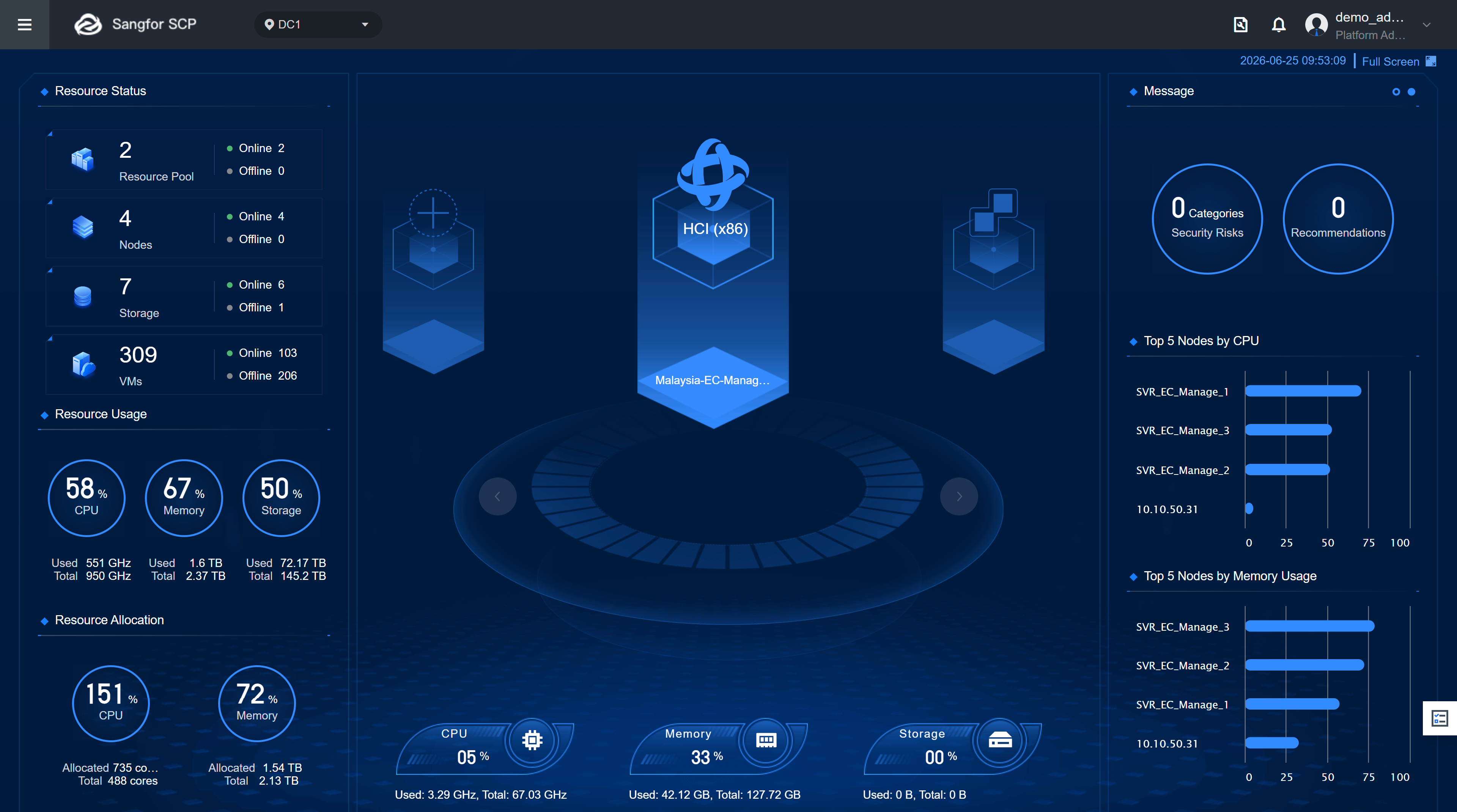Click the Malaysia-EC-Manag... cluster label
Image resolution: width=1457 pixels, height=812 pixels.
(x=712, y=380)
